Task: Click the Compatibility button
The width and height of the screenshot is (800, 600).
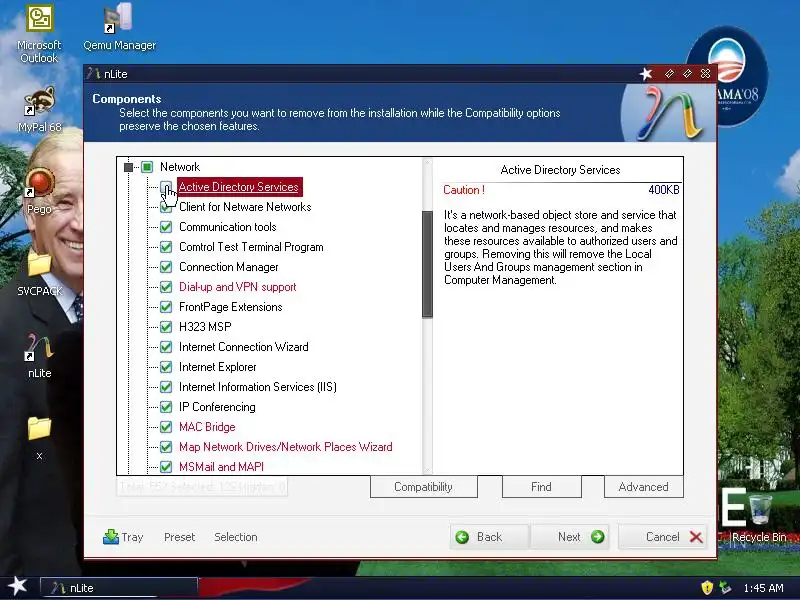Action: tap(423, 487)
